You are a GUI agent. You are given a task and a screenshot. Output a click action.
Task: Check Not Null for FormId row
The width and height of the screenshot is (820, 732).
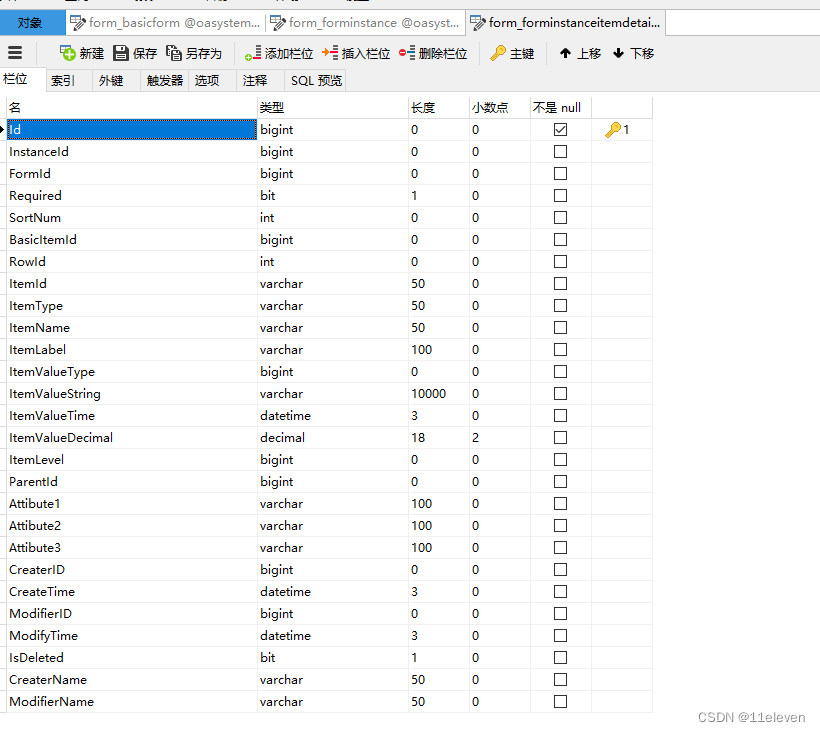click(560, 174)
